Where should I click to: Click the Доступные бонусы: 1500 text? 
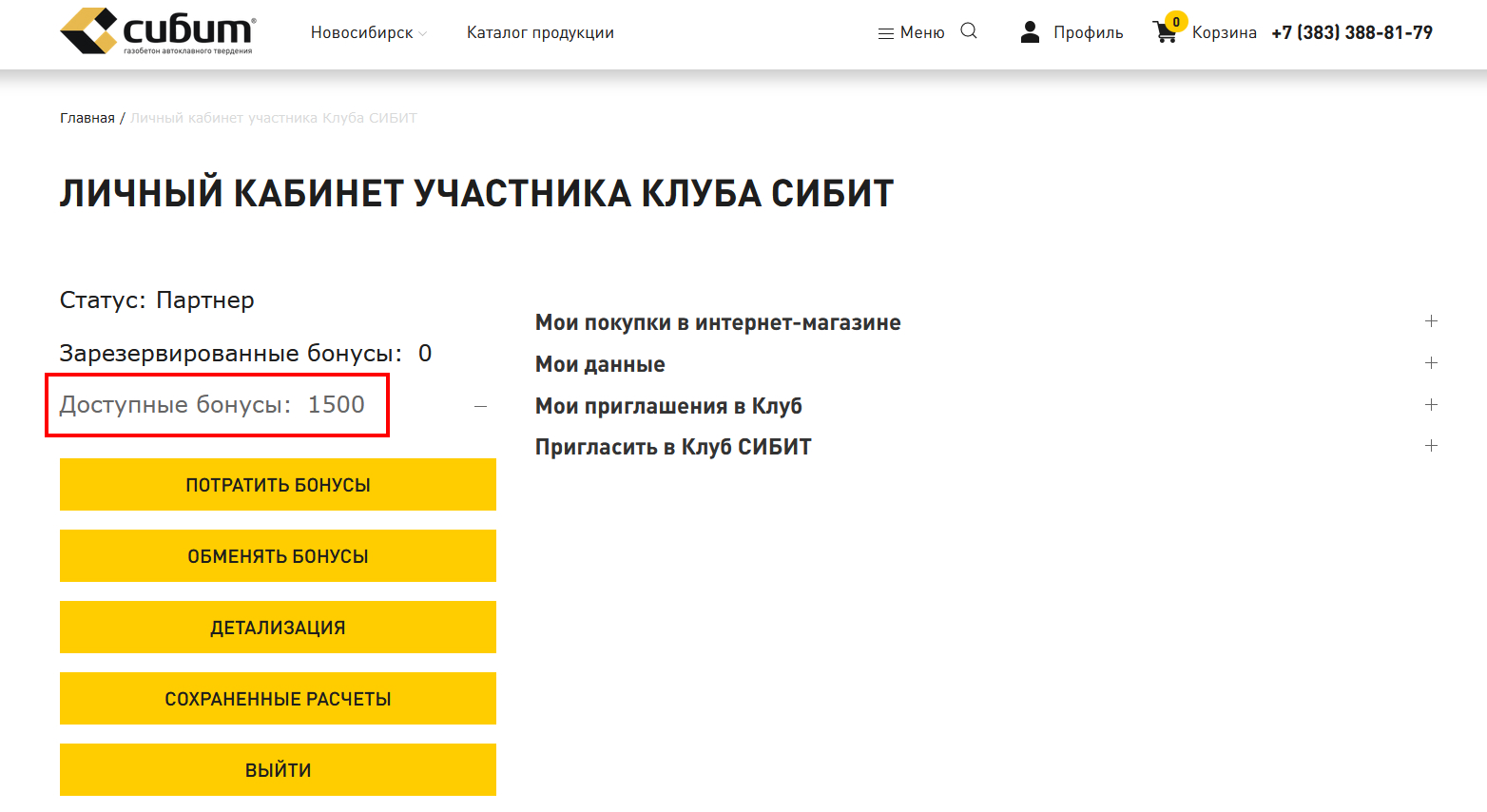[212, 405]
